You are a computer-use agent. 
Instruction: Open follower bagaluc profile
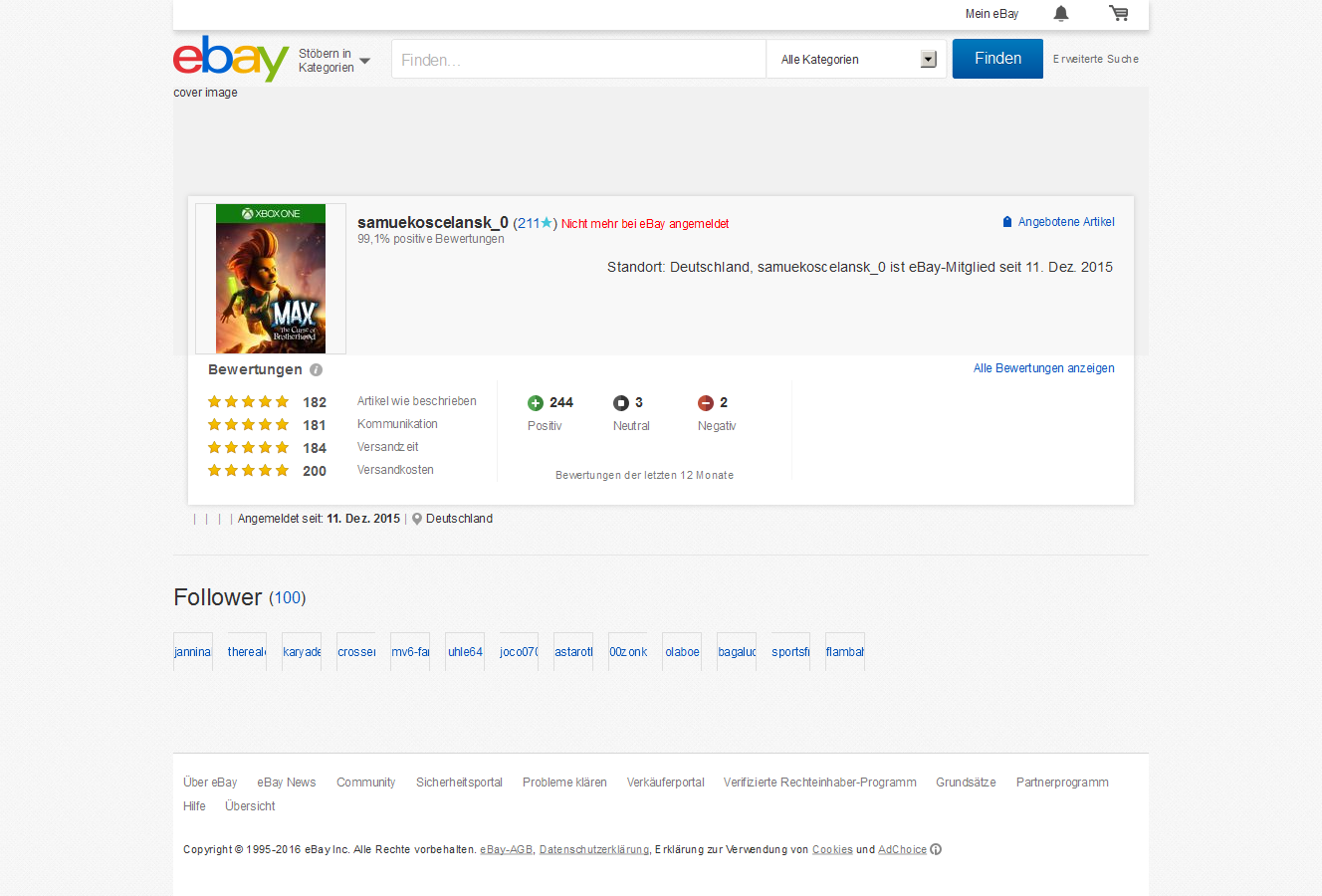(737, 652)
